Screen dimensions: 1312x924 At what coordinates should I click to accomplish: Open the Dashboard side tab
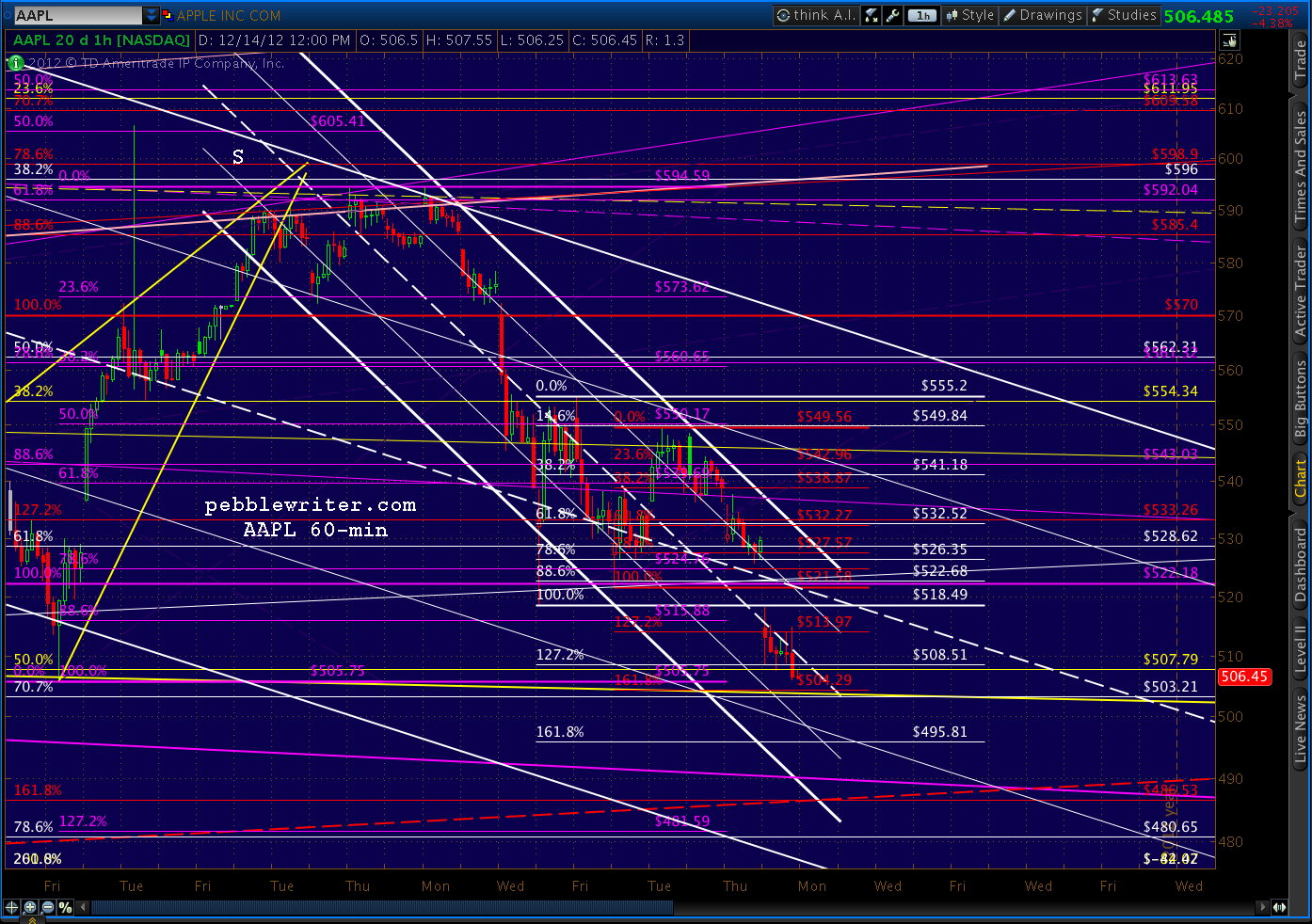(x=1300, y=565)
